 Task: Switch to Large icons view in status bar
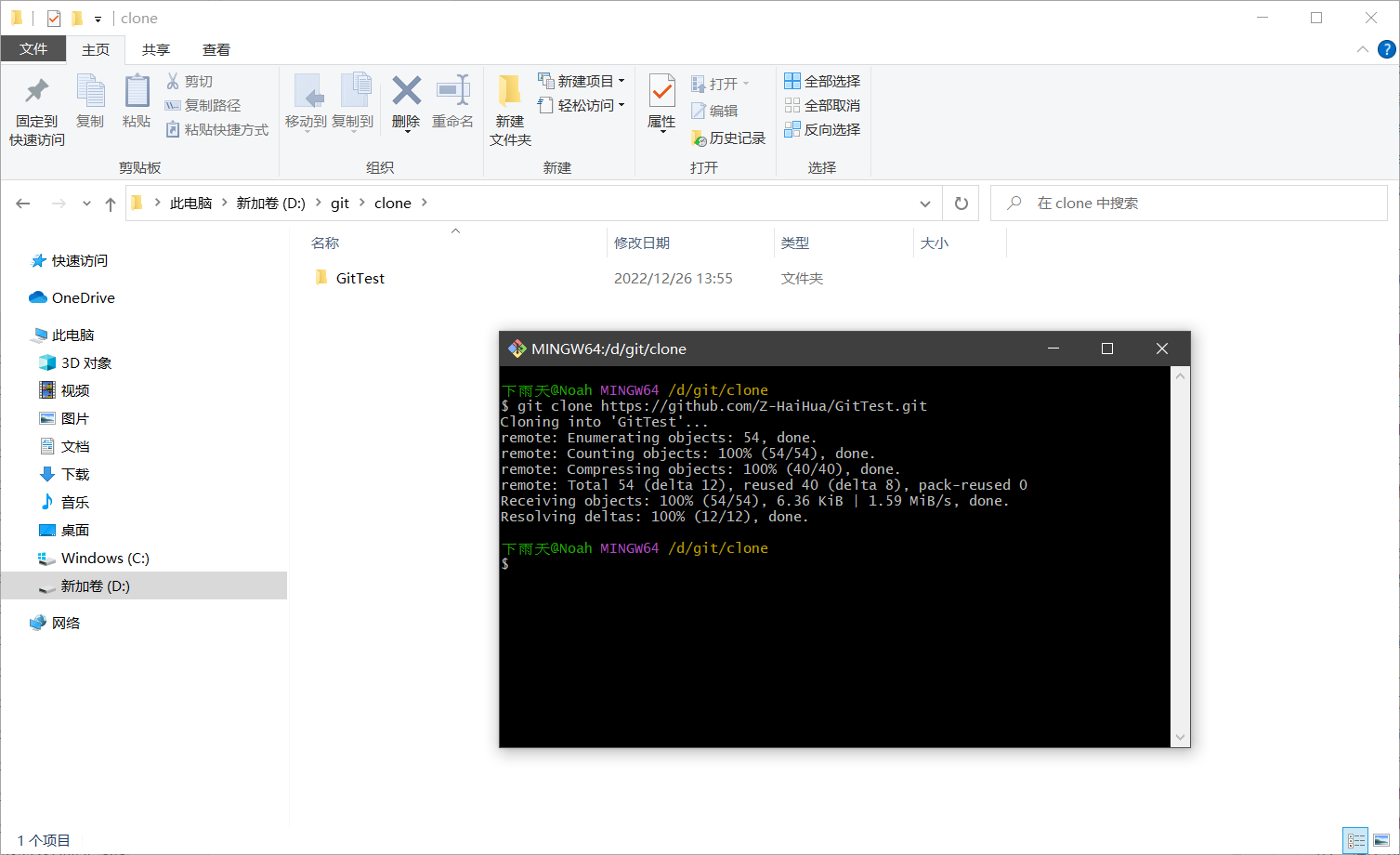click(x=1381, y=841)
